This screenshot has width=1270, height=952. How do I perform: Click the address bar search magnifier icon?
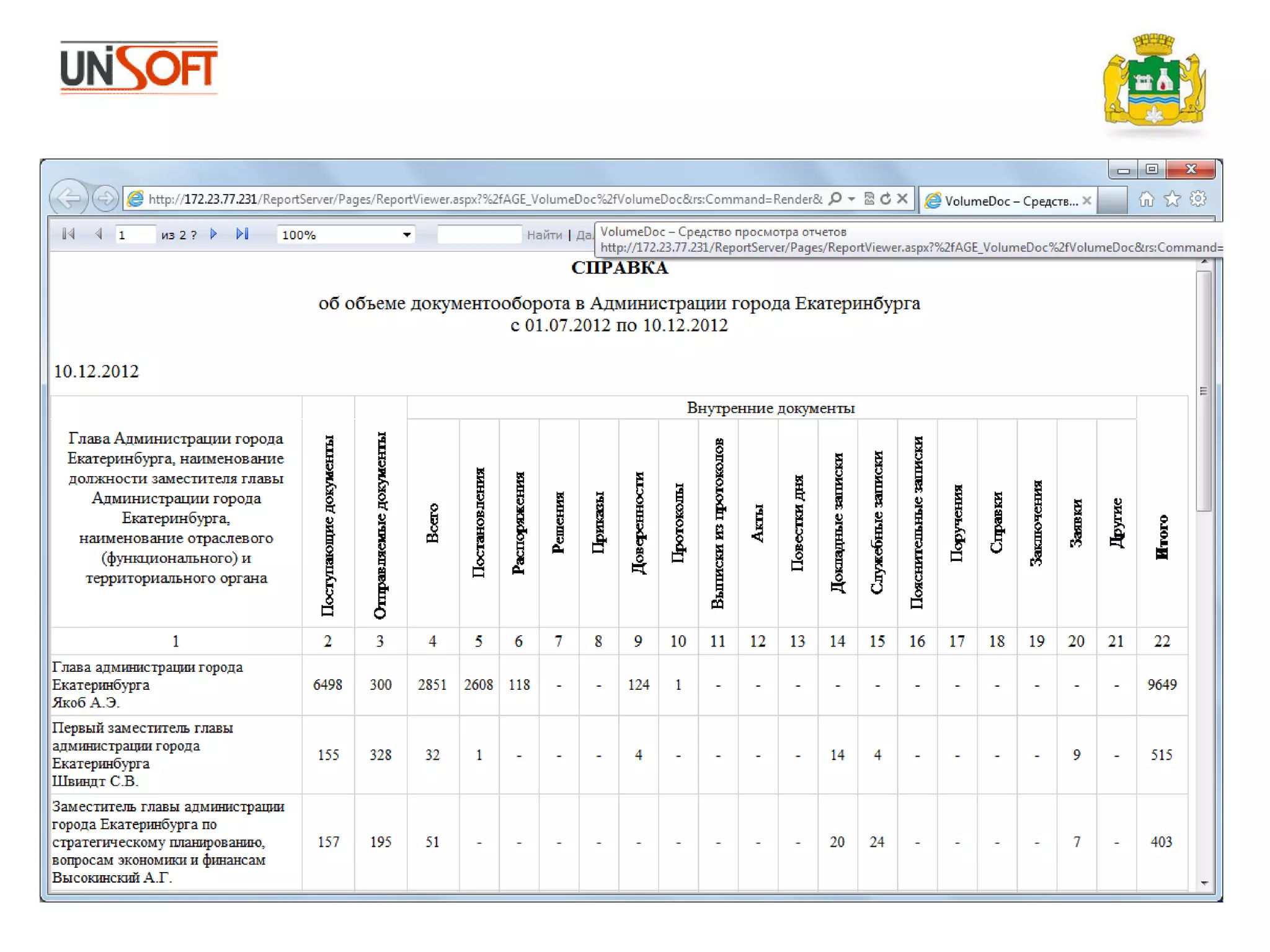coord(835,198)
